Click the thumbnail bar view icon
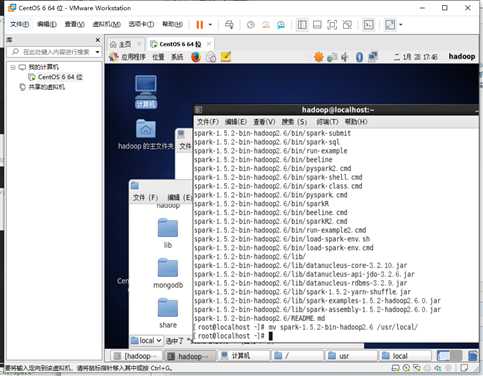Screen dimensions: 483x376 317,25
